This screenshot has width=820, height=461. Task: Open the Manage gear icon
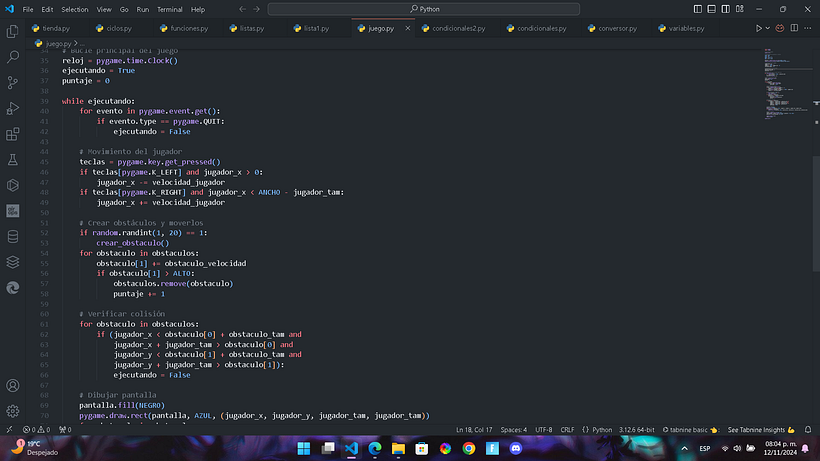[13, 411]
